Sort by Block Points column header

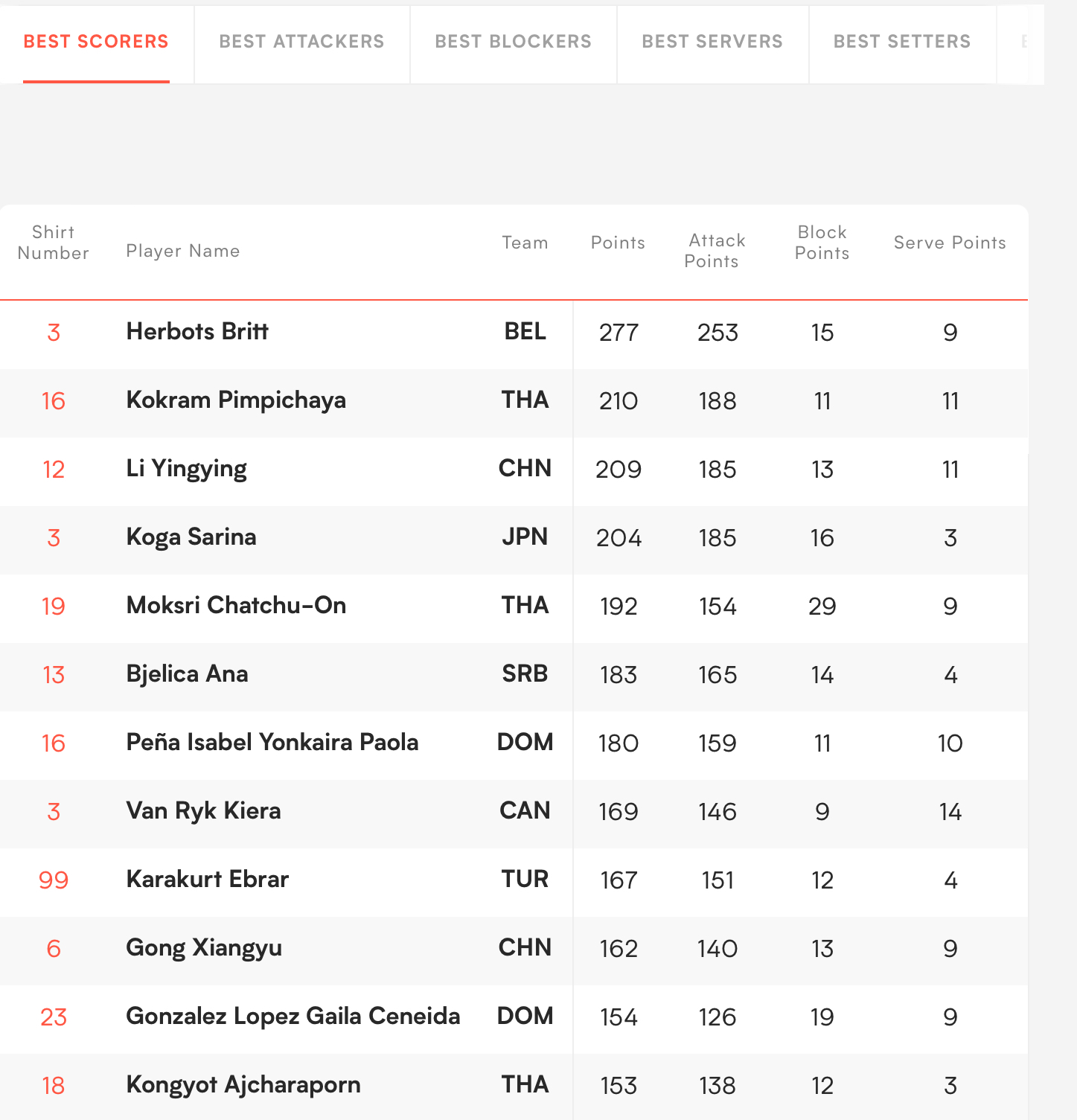822,243
